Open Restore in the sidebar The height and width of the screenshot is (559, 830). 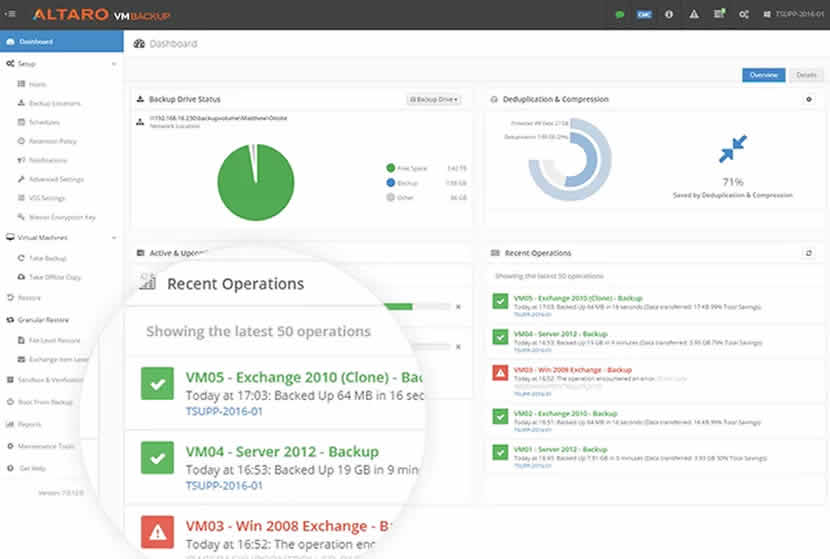point(24,297)
